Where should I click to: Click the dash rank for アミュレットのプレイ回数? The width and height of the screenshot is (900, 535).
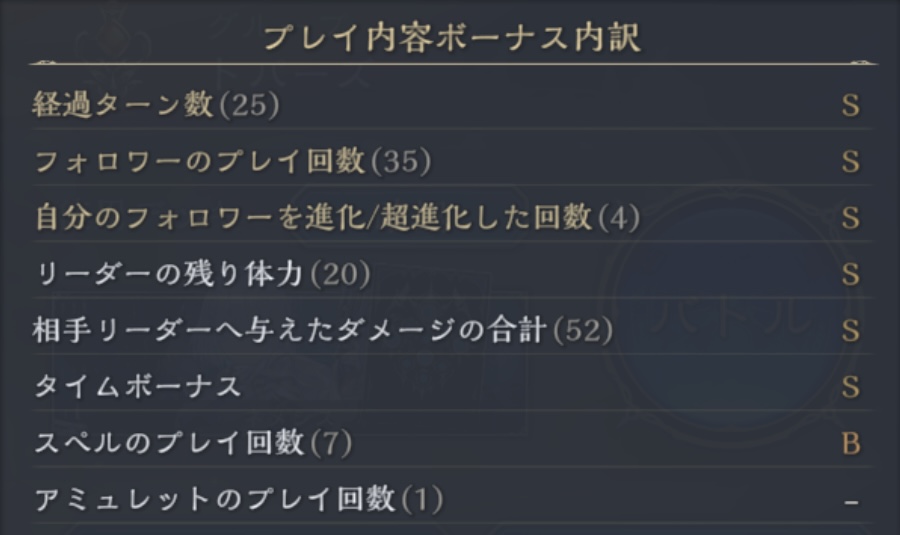point(851,502)
